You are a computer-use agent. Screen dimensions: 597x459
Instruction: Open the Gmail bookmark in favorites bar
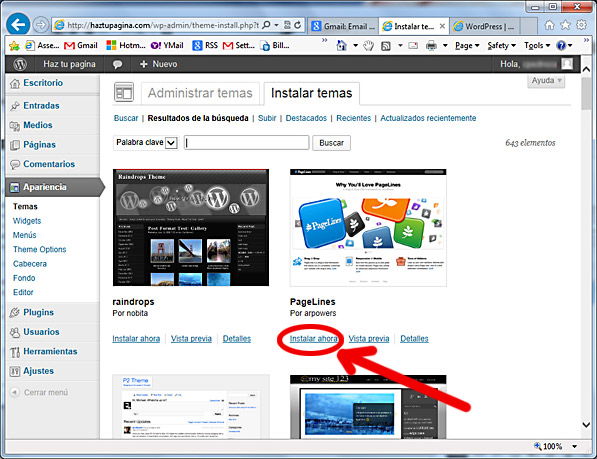81,46
